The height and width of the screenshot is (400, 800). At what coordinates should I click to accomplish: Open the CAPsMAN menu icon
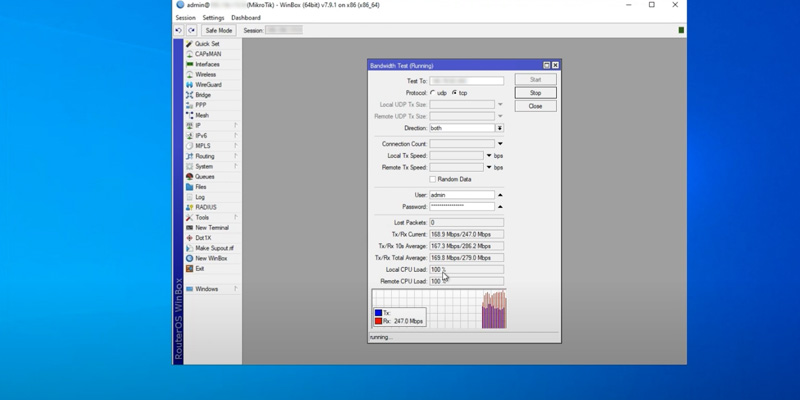(189, 54)
